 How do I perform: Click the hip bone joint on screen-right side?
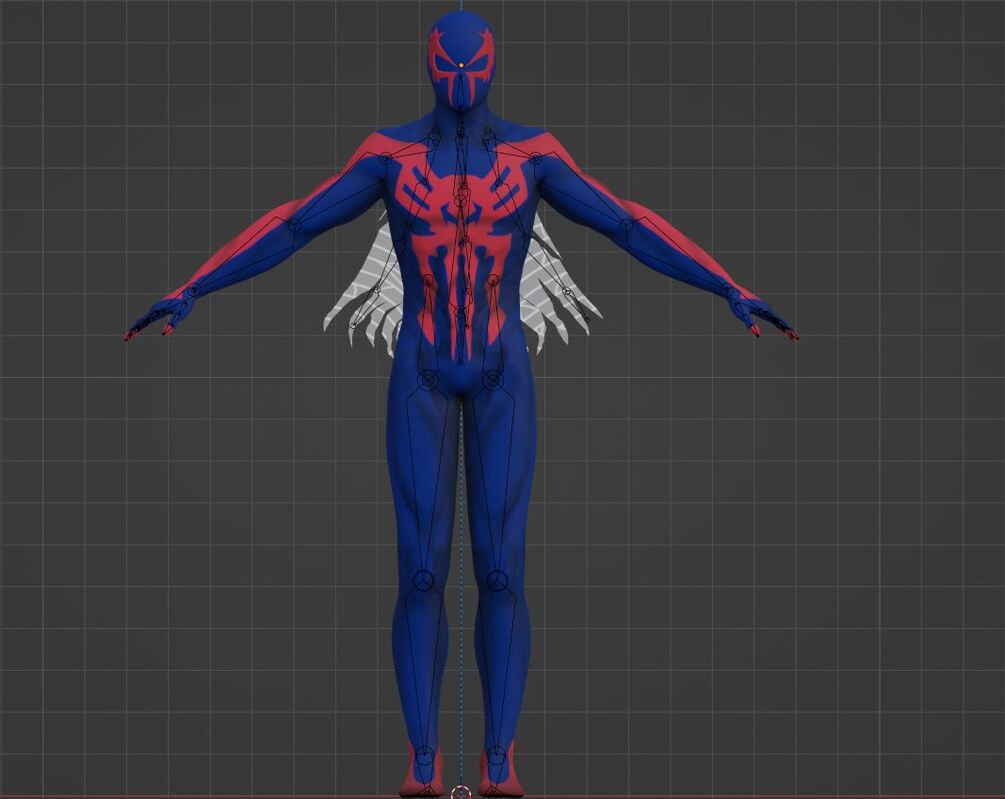click(x=492, y=381)
